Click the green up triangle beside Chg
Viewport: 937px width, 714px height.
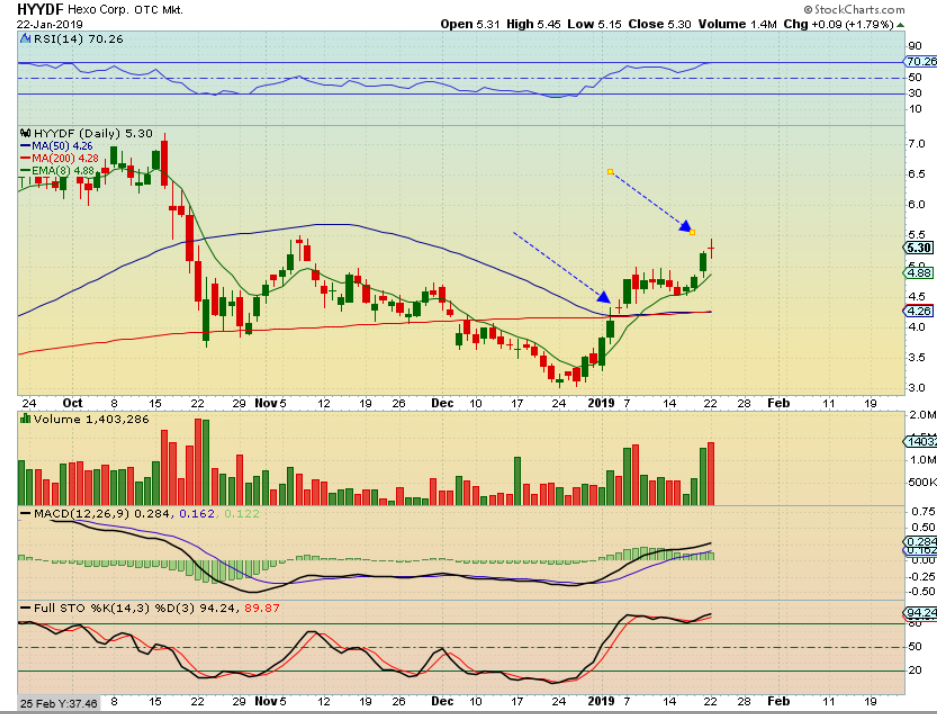coord(901,25)
